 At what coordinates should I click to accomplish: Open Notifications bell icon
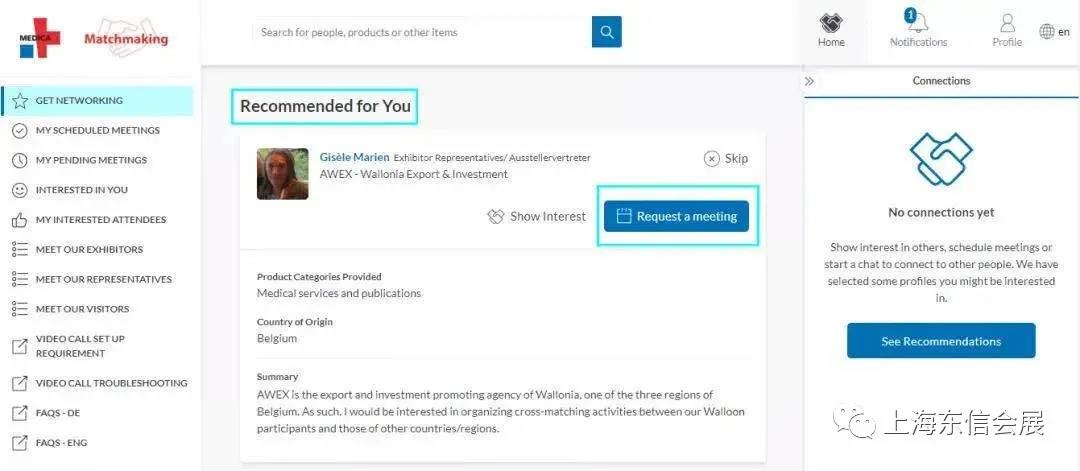918,23
